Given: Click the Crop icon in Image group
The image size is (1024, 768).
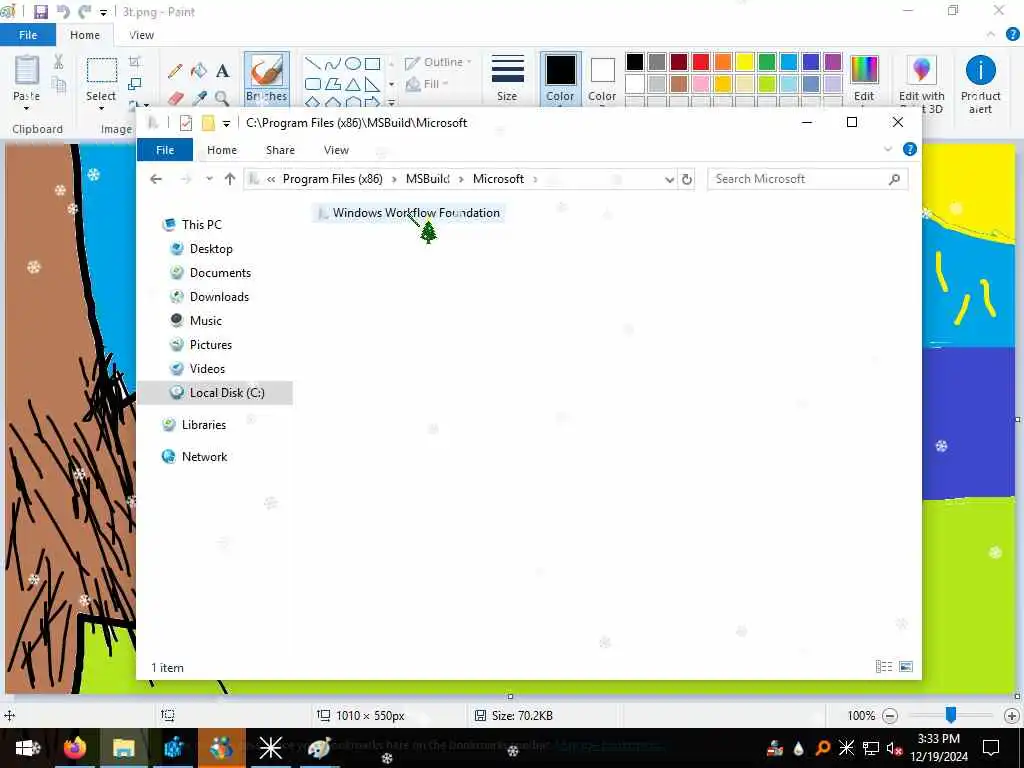Looking at the screenshot, I should (135, 61).
